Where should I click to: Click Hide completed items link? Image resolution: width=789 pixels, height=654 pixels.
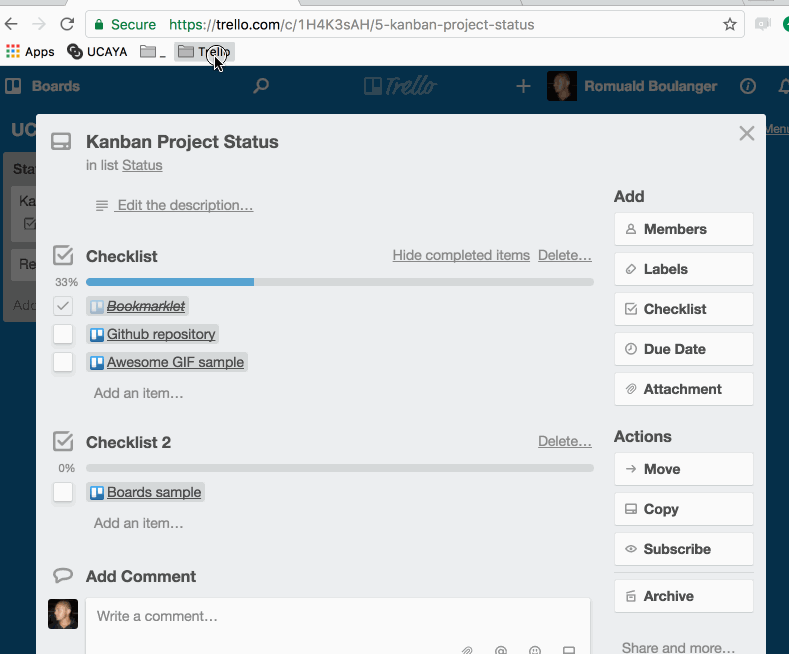pyautogui.click(x=461, y=256)
